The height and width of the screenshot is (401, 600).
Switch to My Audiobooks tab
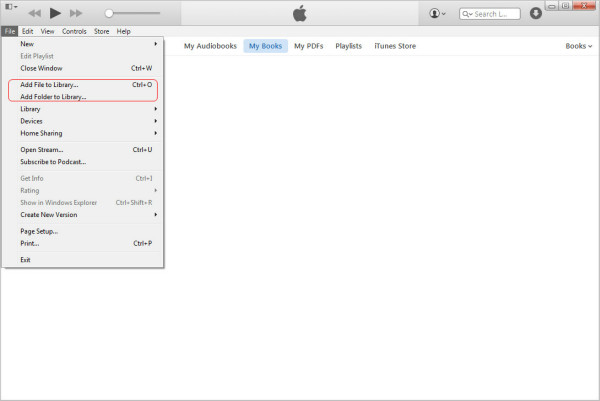coord(210,46)
